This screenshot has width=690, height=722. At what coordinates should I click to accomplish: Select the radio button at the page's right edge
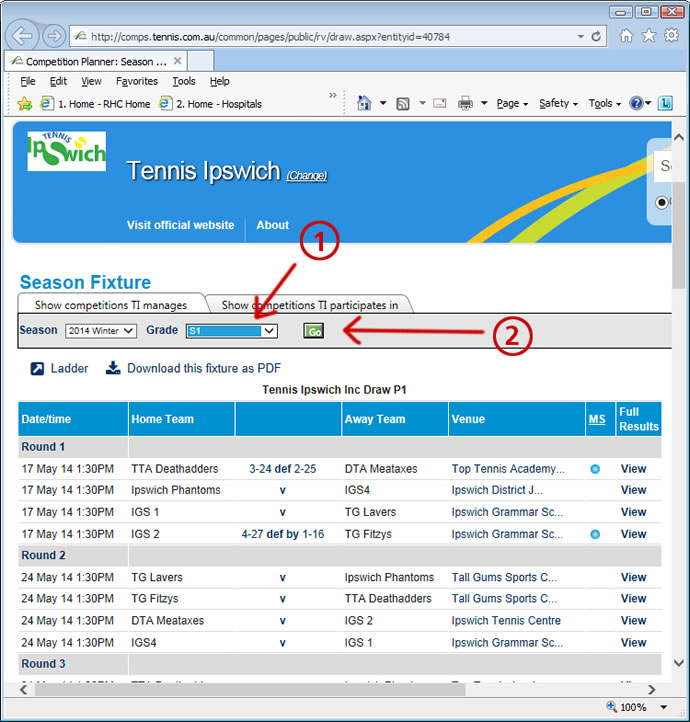tap(662, 202)
